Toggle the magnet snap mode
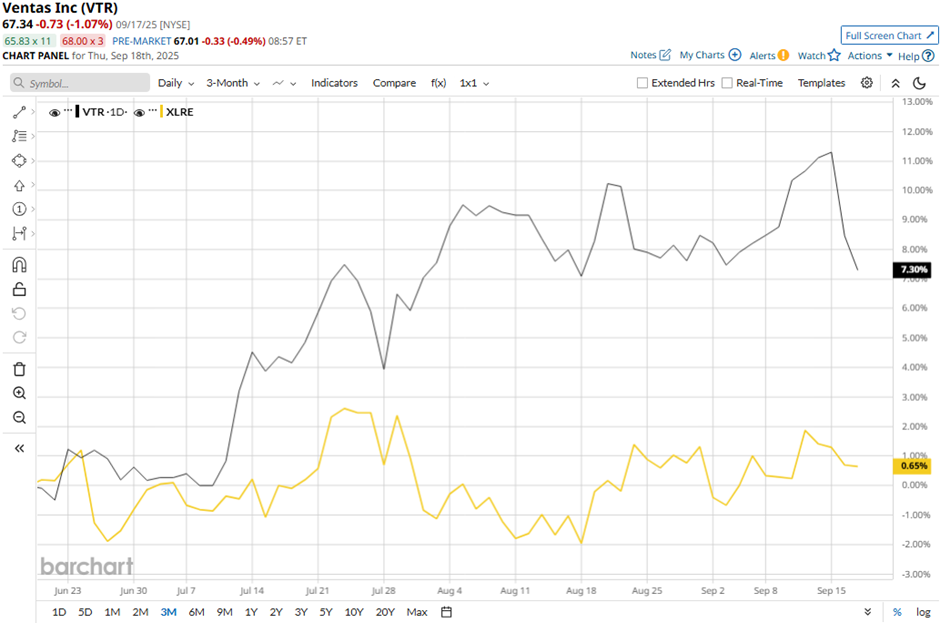Image resolution: width=940 pixels, height=623 pixels. (19, 265)
